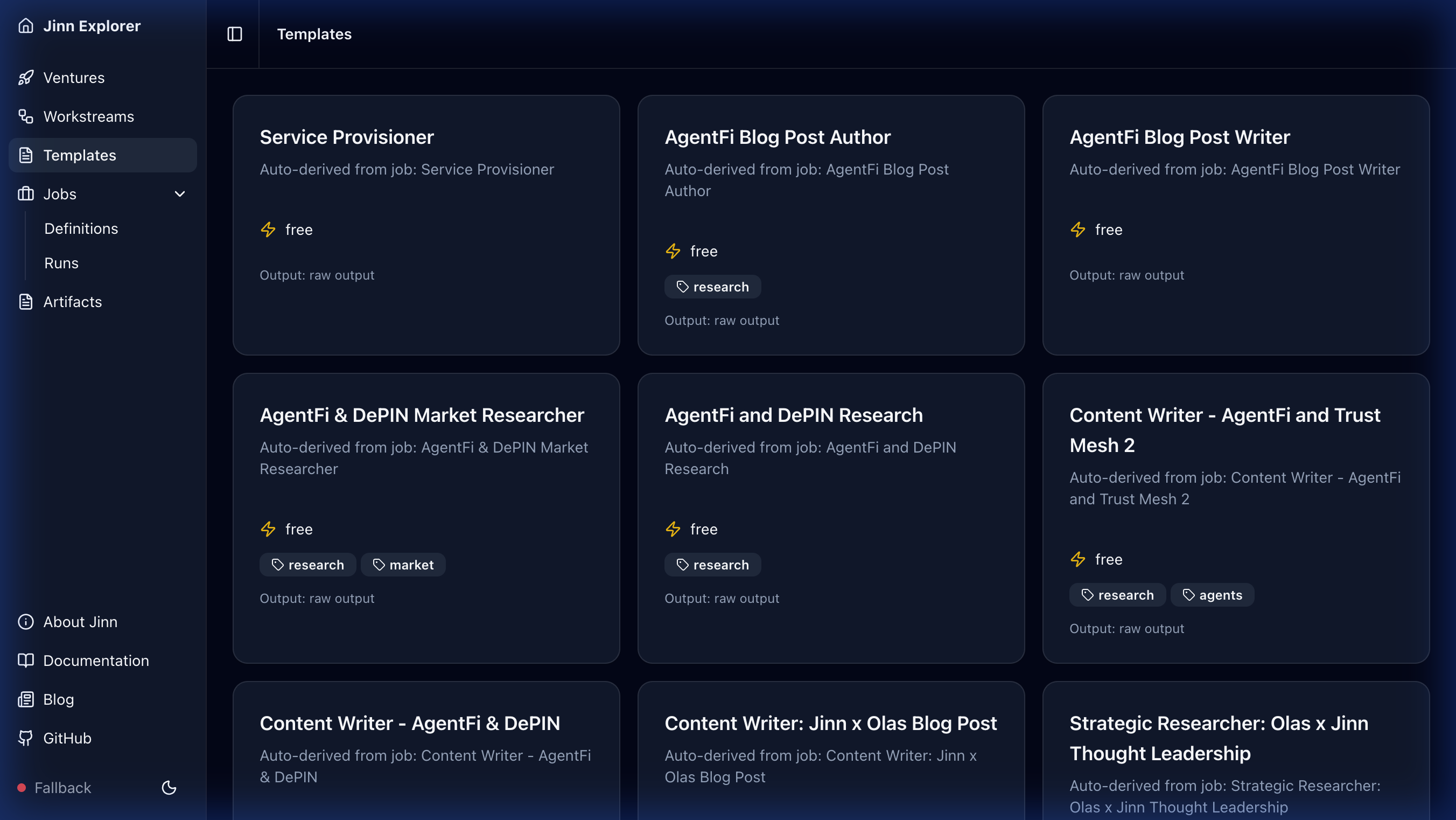Open Definitions under Jobs

(x=81, y=228)
